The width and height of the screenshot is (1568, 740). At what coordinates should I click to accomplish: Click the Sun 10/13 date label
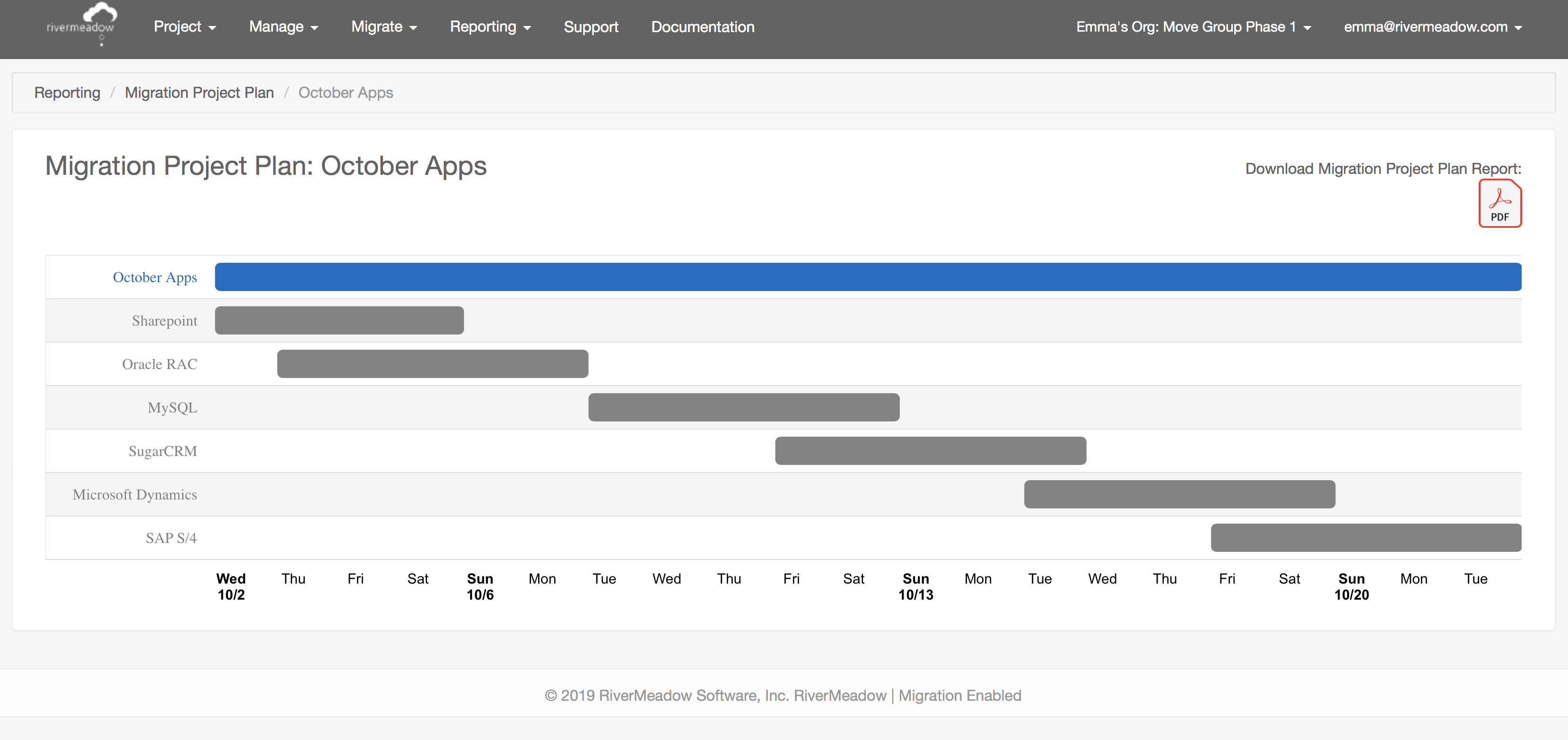tap(915, 586)
